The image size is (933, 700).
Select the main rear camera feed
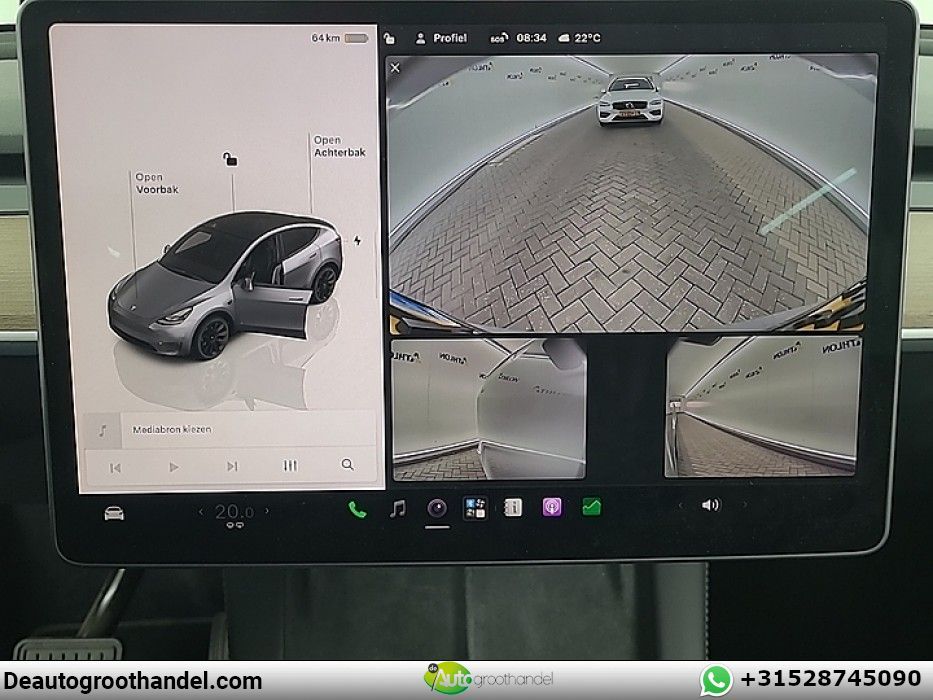pyautogui.click(x=630, y=193)
